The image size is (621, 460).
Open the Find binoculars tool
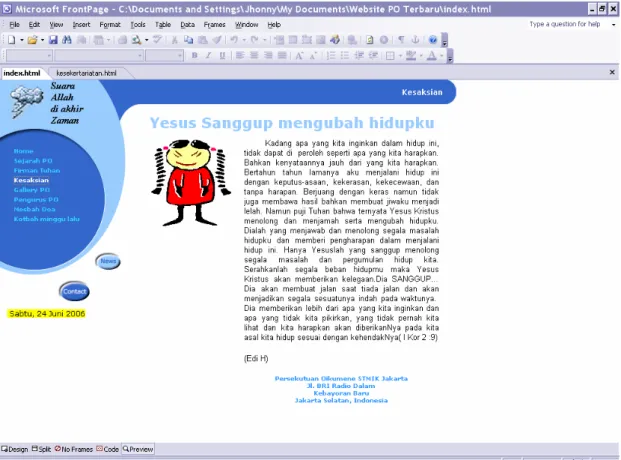click(67, 40)
